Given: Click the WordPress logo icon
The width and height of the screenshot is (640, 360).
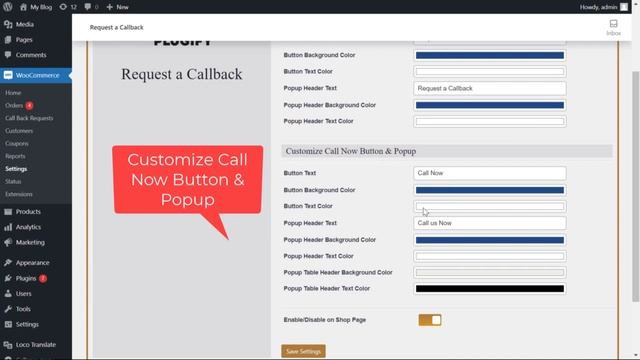Looking at the screenshot, I should (x=7, y=7).
